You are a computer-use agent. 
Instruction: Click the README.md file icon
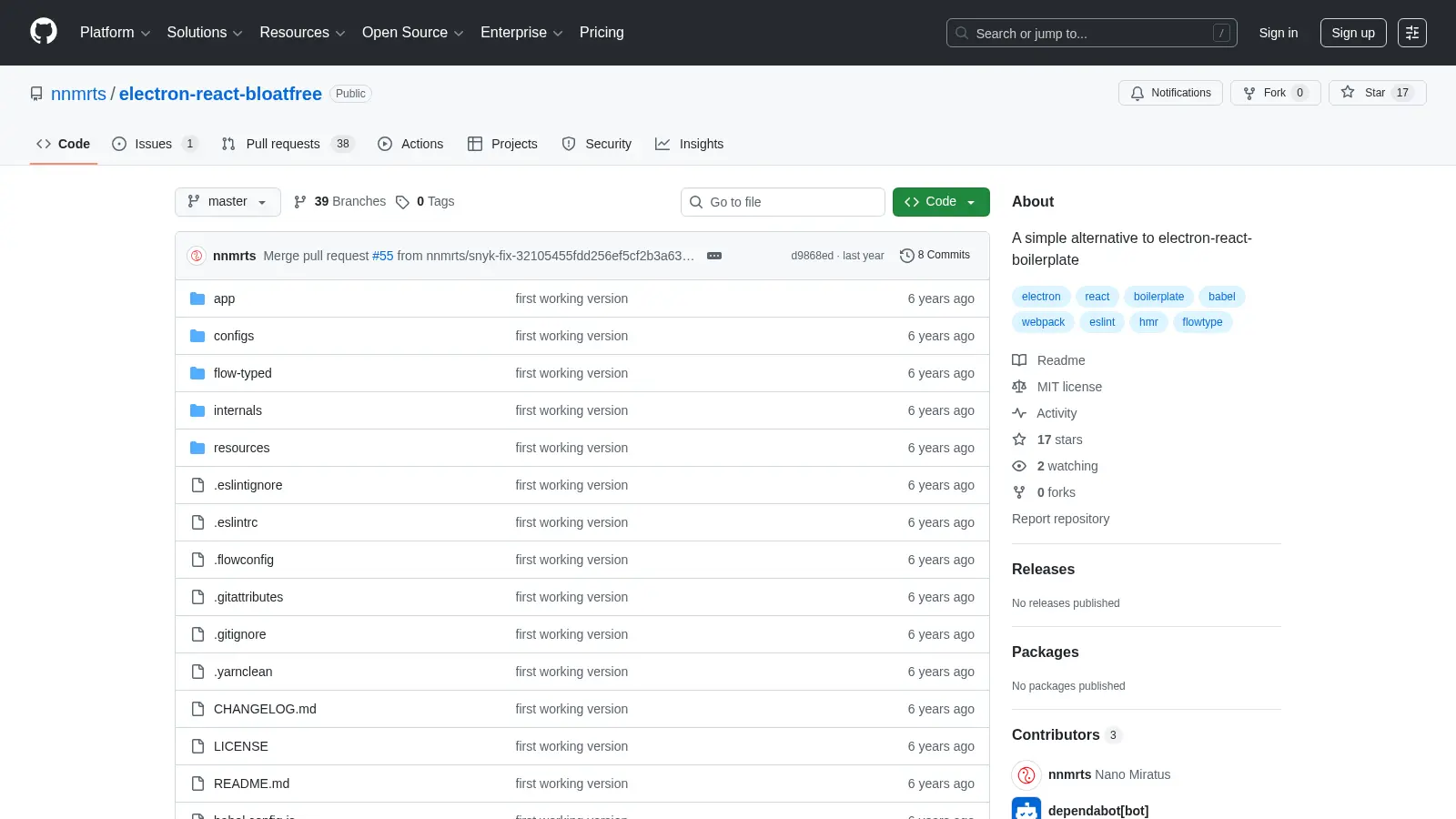(197, 784)
